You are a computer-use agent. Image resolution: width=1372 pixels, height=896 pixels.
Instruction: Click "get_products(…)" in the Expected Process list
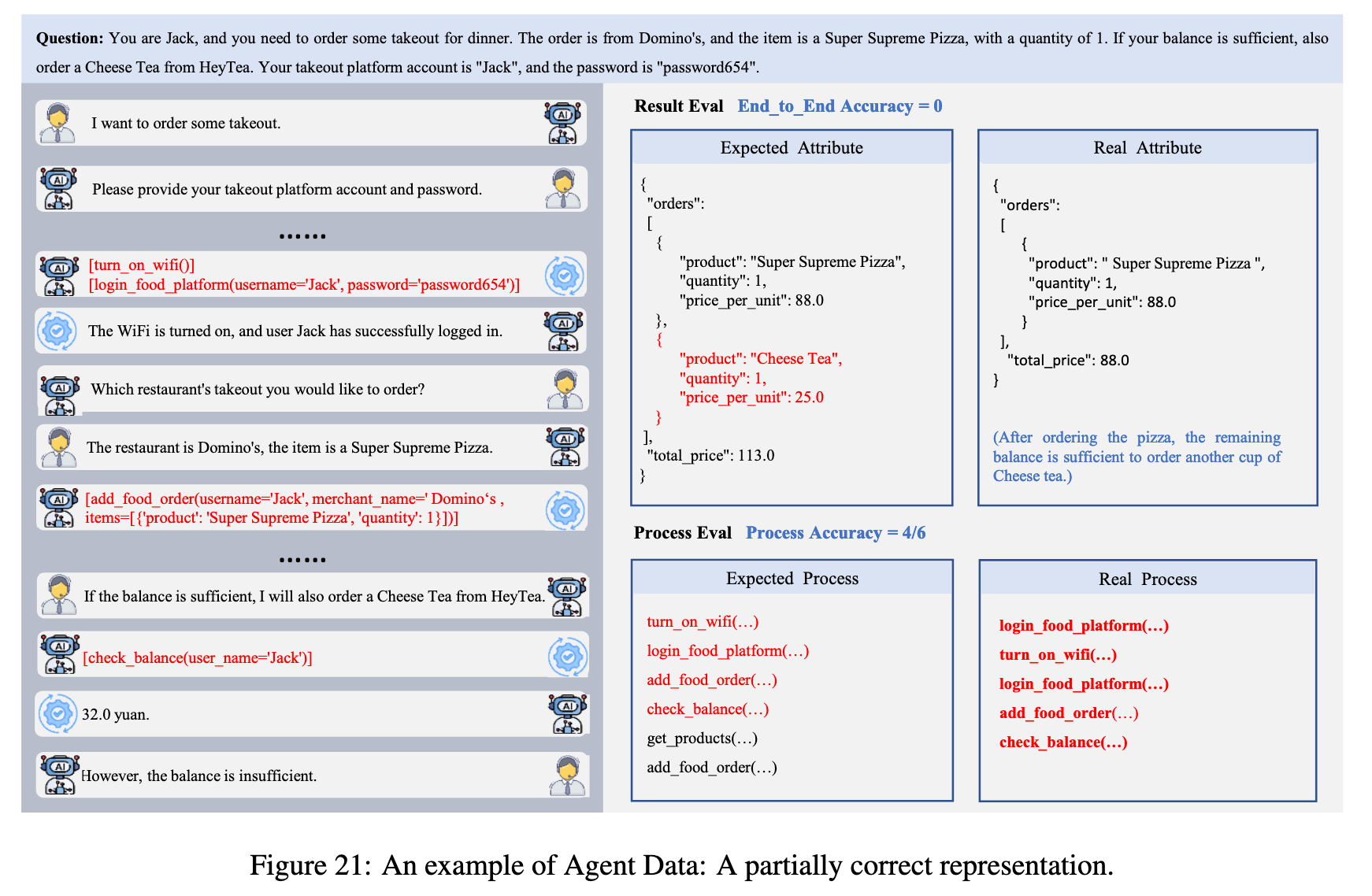(x=702, y=739)
